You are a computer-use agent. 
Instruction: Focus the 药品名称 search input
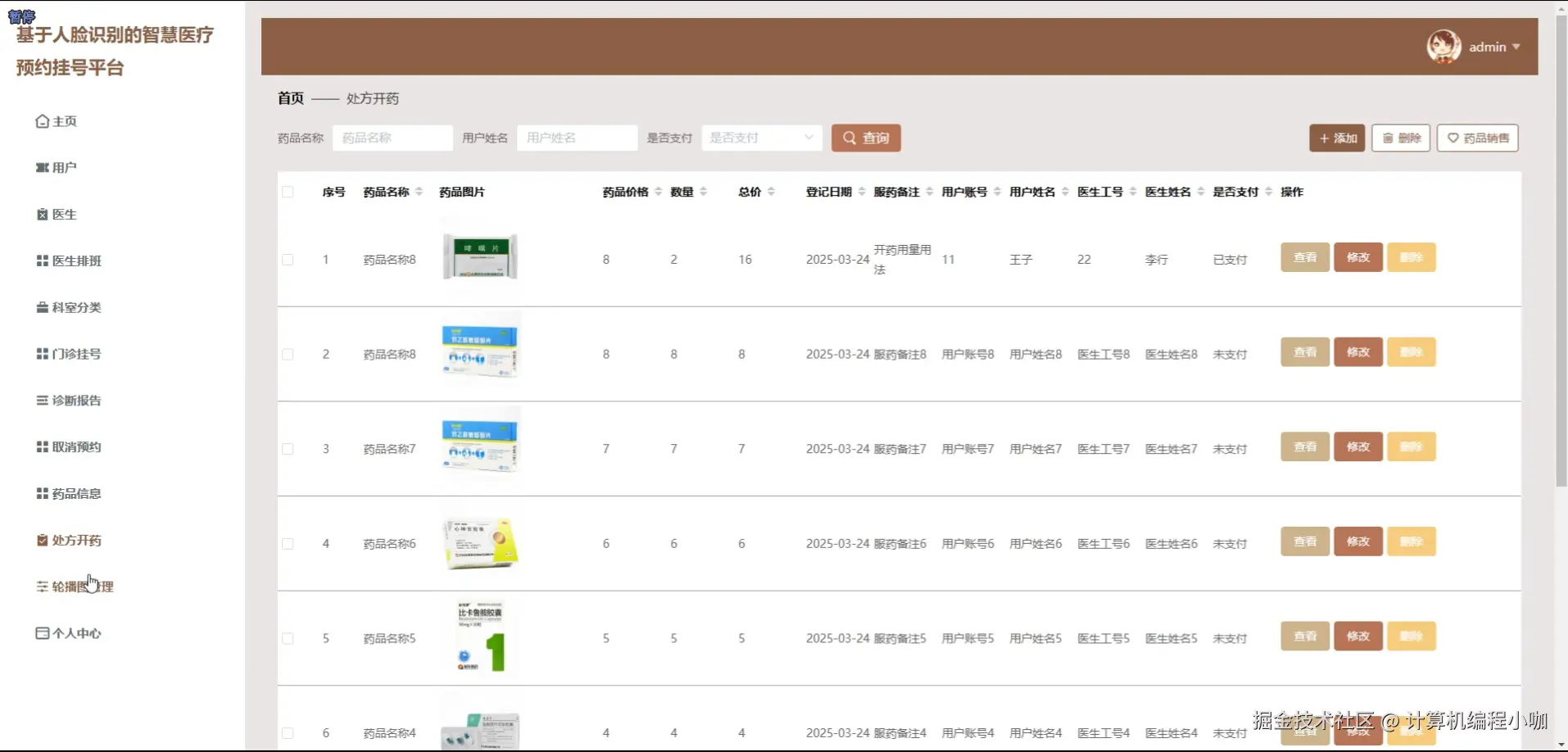tap(392, 138)
